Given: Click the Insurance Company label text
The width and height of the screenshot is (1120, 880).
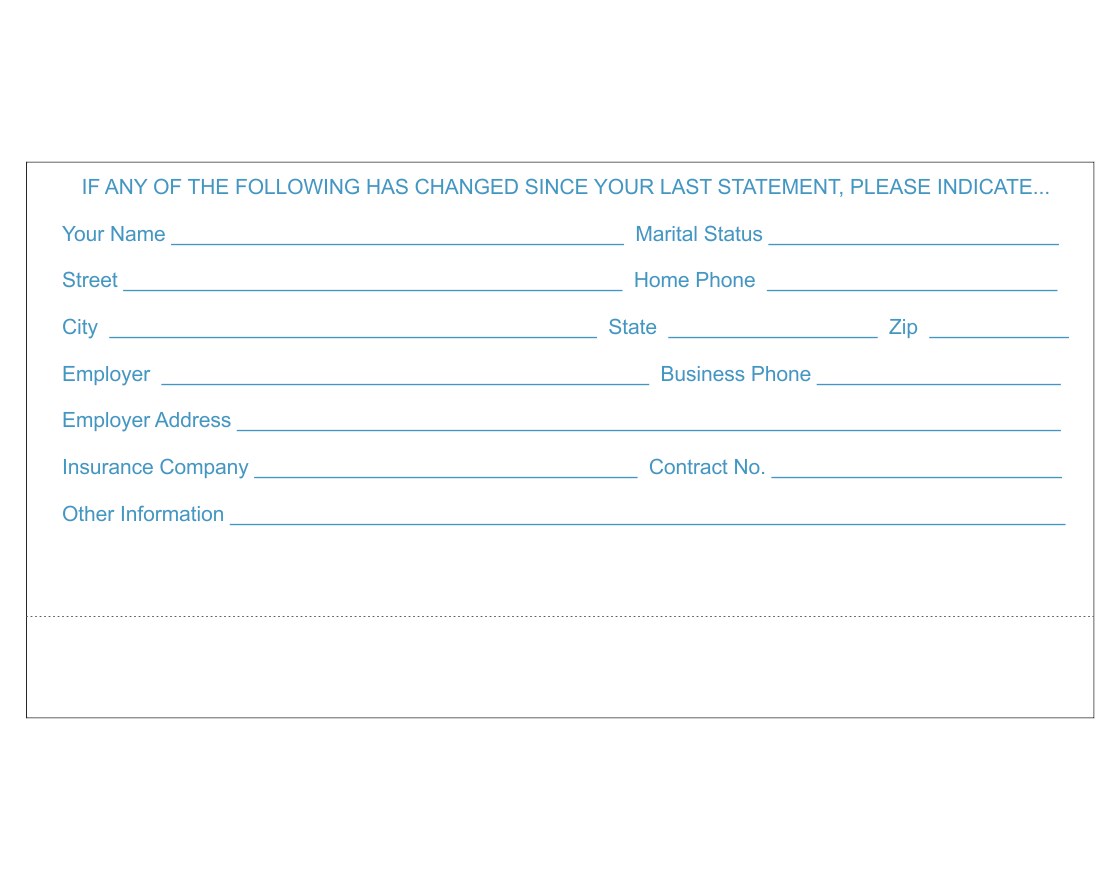Looking at the screenshot, I should (x=155, y=467).
